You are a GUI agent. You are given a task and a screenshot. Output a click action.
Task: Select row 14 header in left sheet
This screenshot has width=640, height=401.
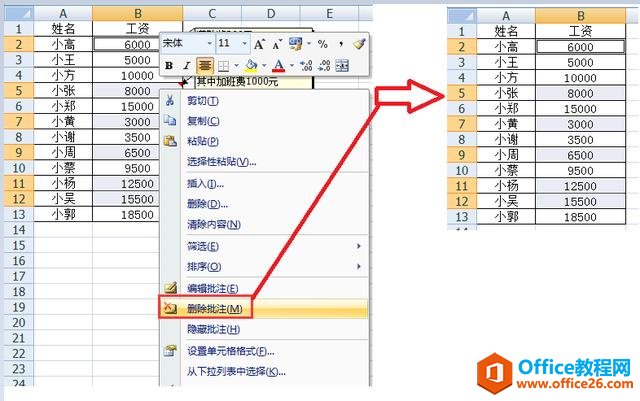tap(19, 230)
